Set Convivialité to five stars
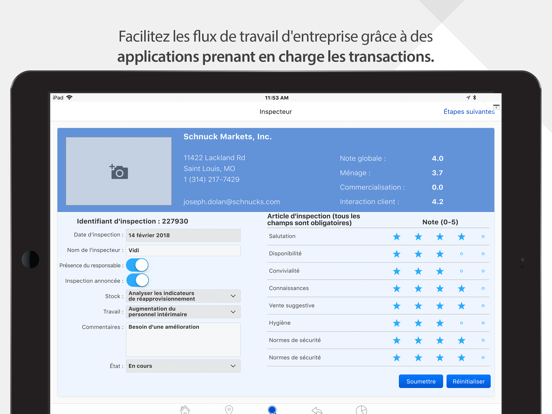 pos(483,271)
